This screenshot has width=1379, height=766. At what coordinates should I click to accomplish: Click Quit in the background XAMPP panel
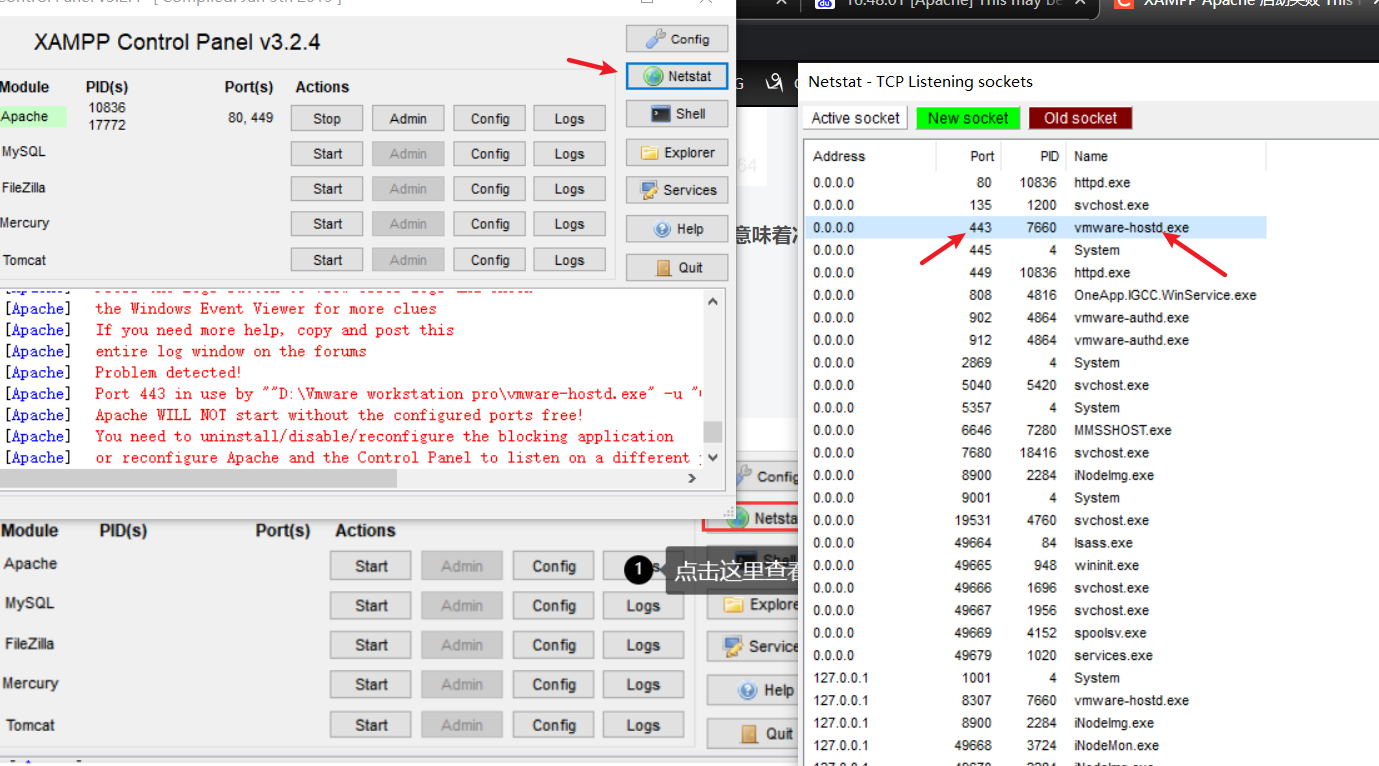pos(753,733)
